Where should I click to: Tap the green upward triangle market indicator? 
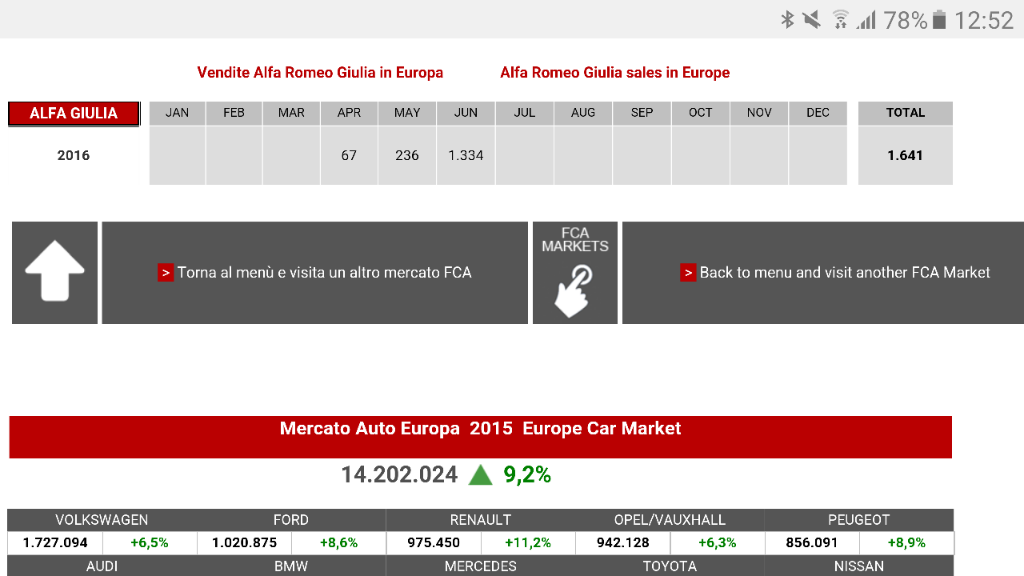point(481,475)
